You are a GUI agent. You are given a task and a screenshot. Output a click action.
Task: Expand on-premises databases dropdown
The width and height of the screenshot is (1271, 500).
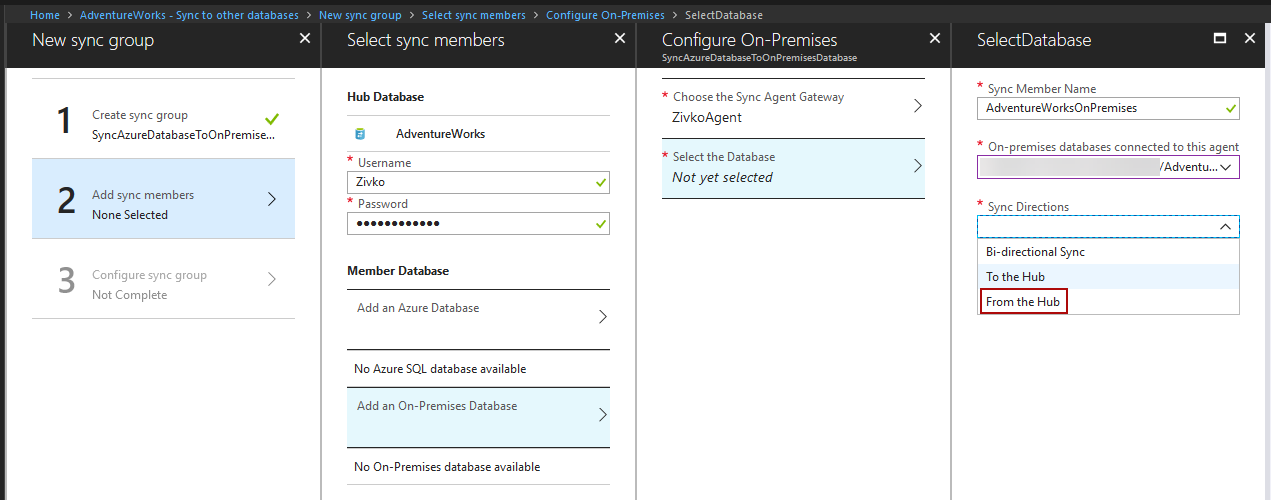coord(1226,167)
